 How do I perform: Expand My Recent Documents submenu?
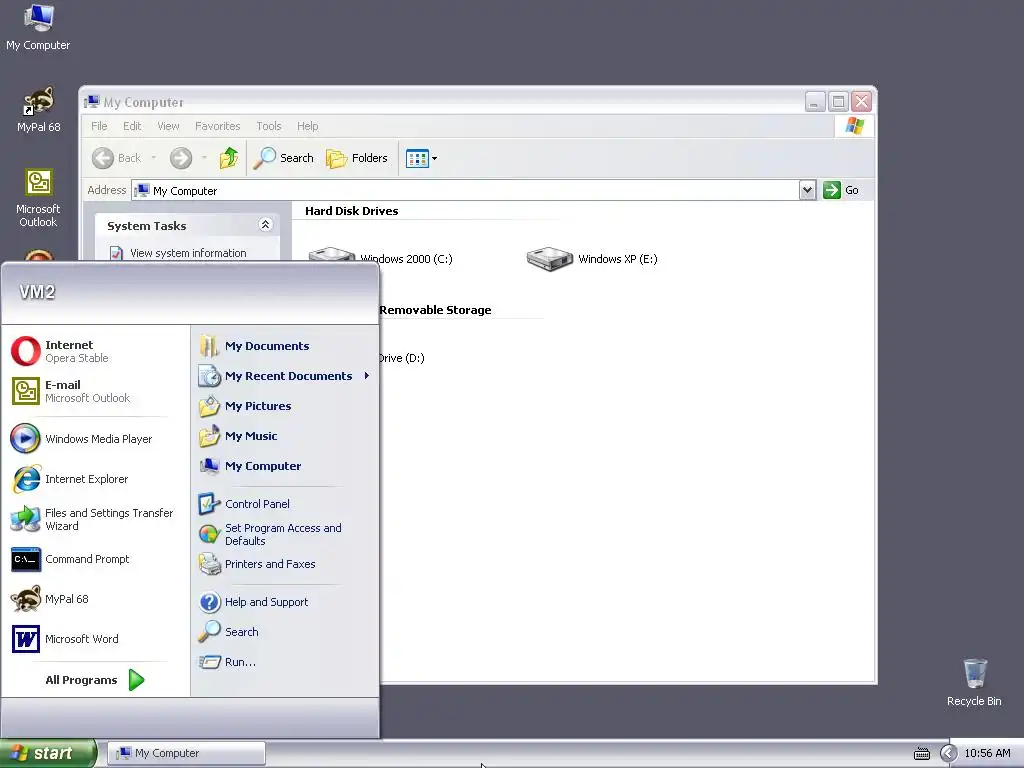pyautogui.click(x=285, y=376)
